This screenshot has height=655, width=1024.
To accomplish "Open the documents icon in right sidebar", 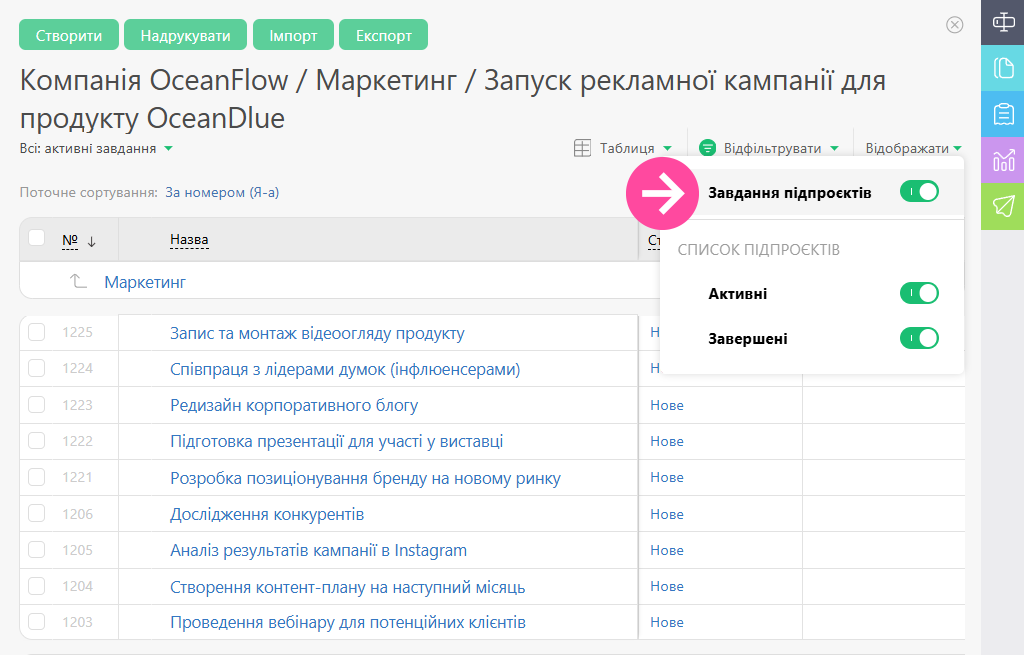I will click(x=1003, y=68).
